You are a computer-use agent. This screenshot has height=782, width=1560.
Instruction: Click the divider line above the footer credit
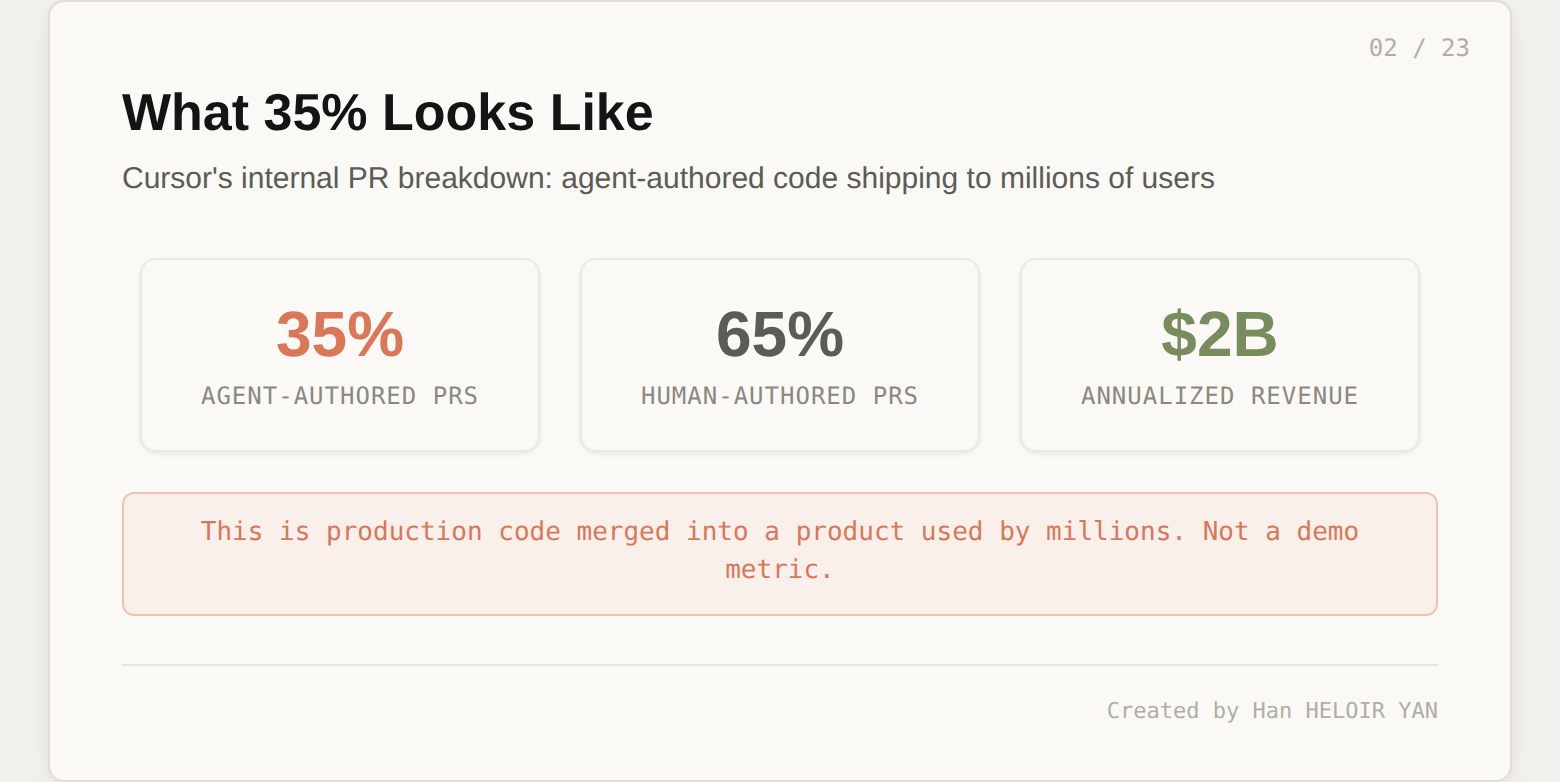[x=780, y=665]
